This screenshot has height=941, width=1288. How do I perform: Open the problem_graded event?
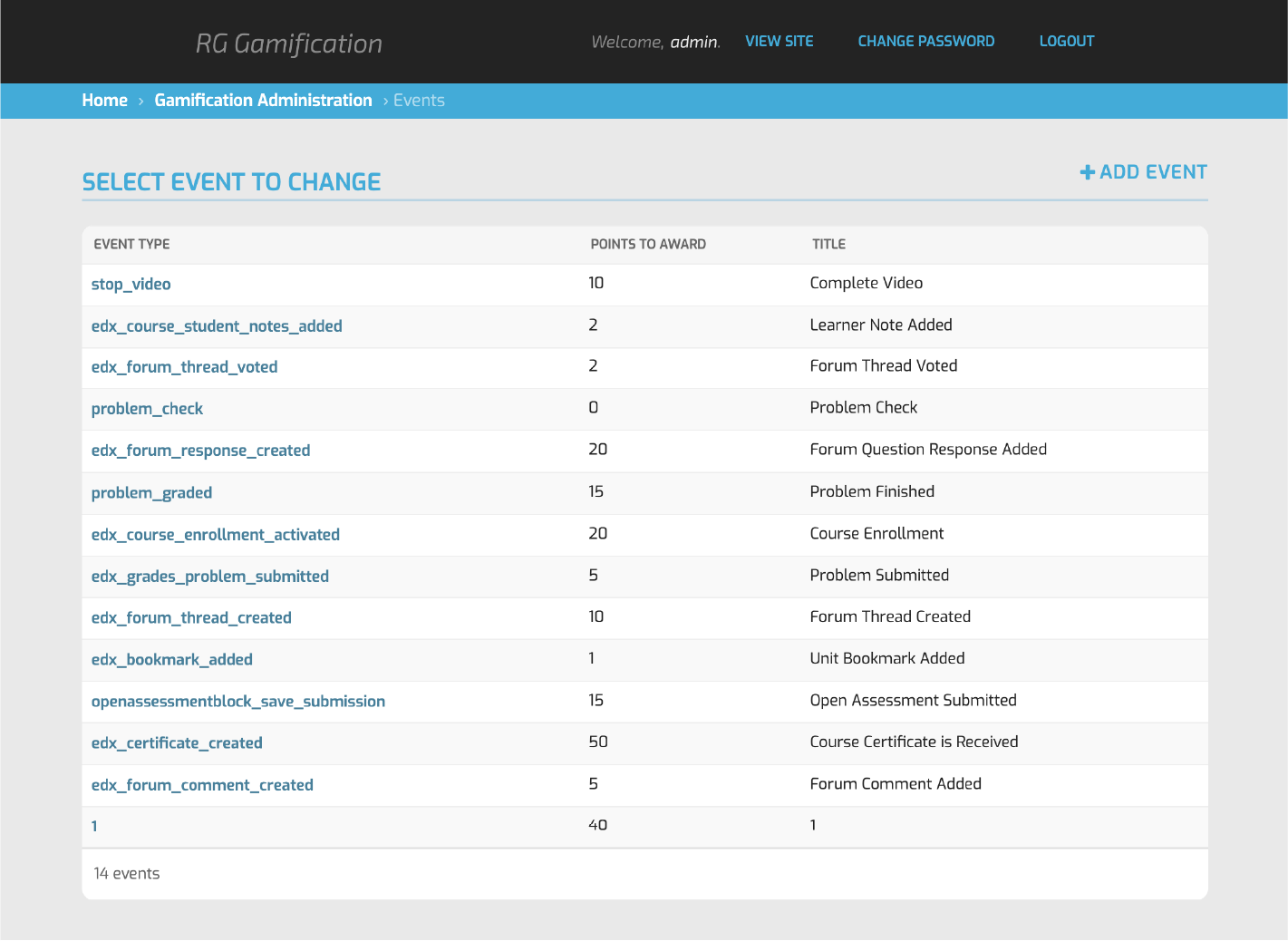151,492
